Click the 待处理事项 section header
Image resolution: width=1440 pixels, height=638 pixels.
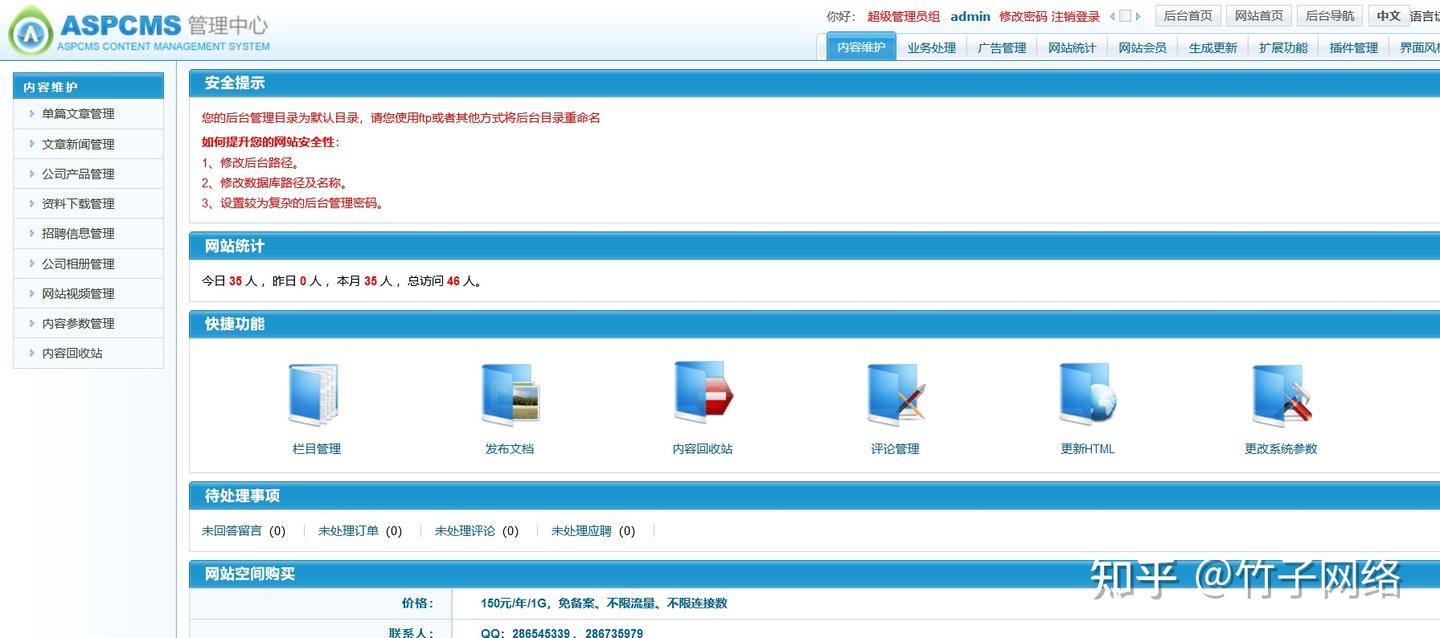coord(814,496)
